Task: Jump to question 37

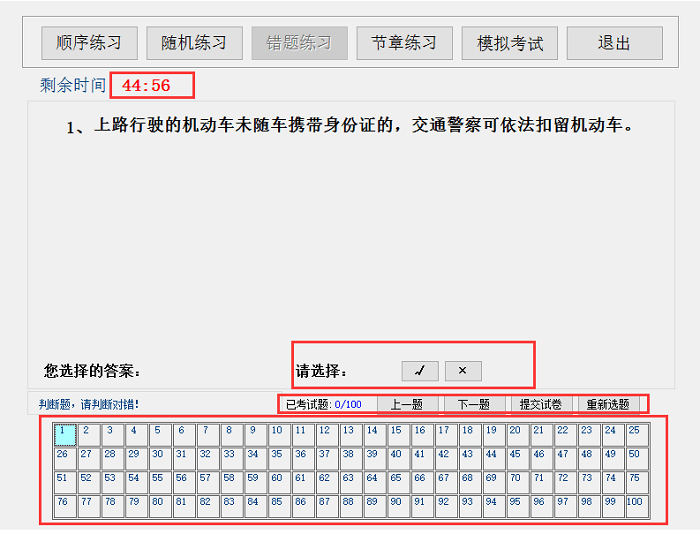Action: (327, 459)
